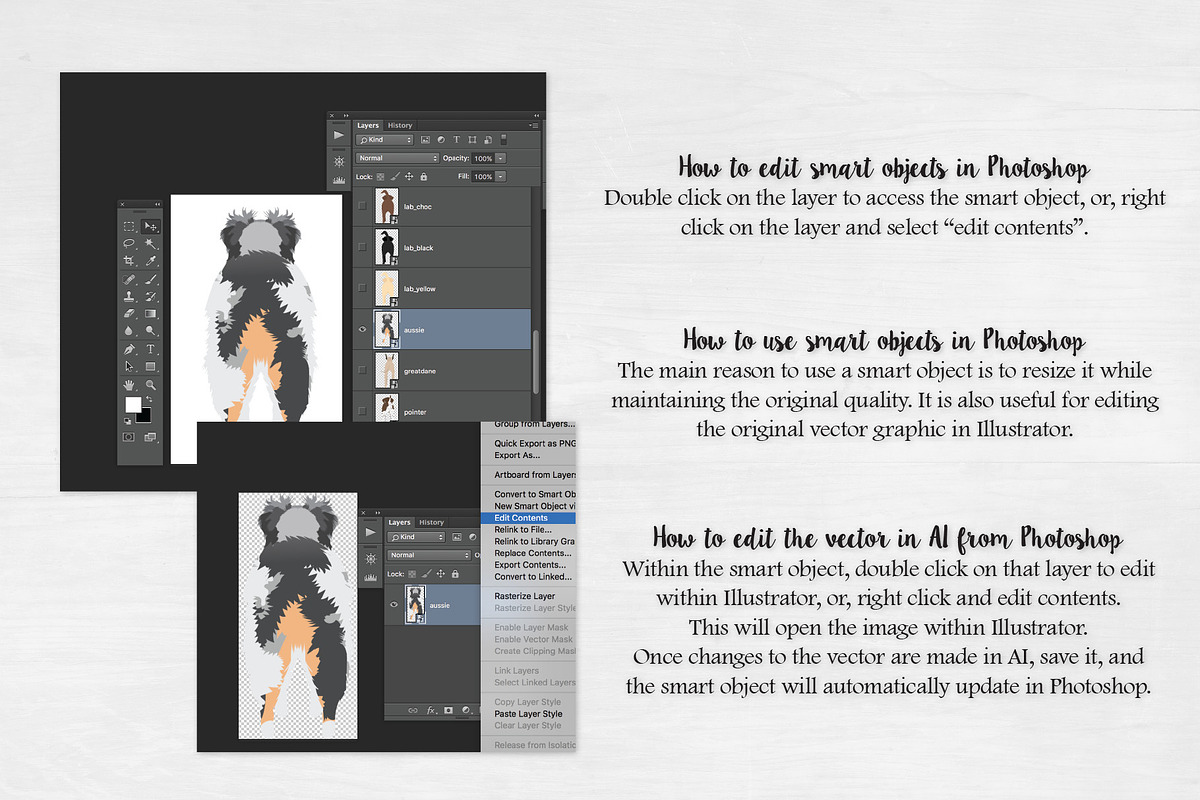Choose Rasterize Layer from context menu

pyautogui.click(x=525, y=596)
